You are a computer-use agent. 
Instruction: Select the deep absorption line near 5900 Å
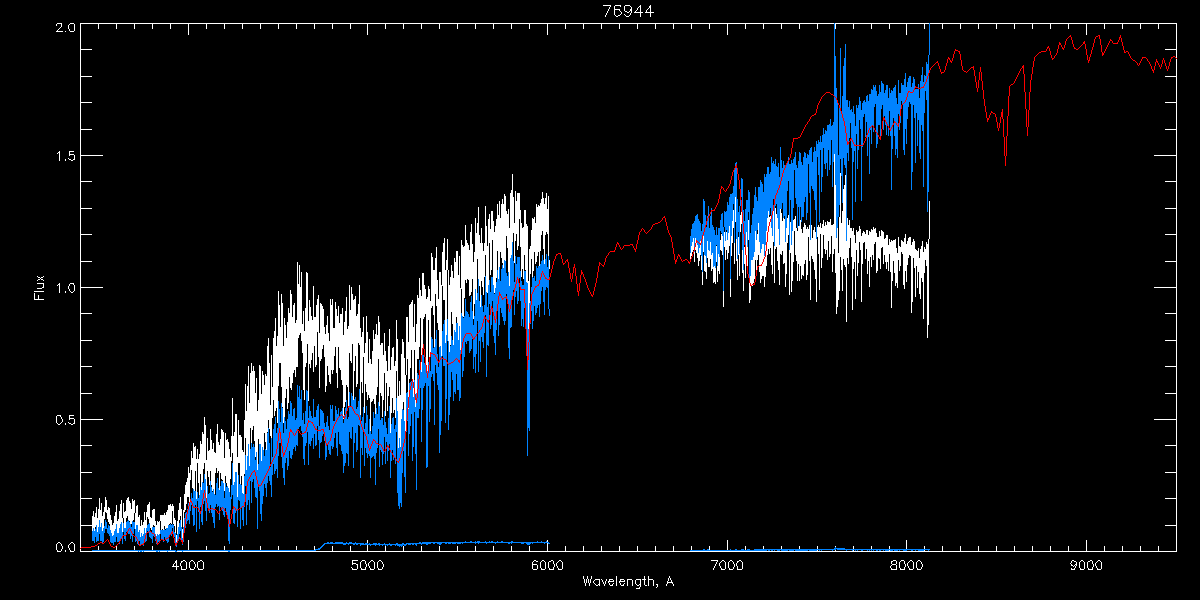(528, 420)
